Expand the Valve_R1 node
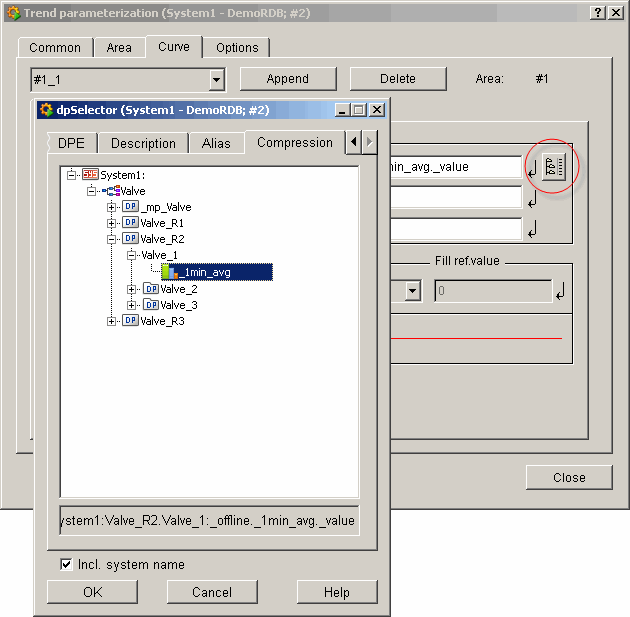 111,223
